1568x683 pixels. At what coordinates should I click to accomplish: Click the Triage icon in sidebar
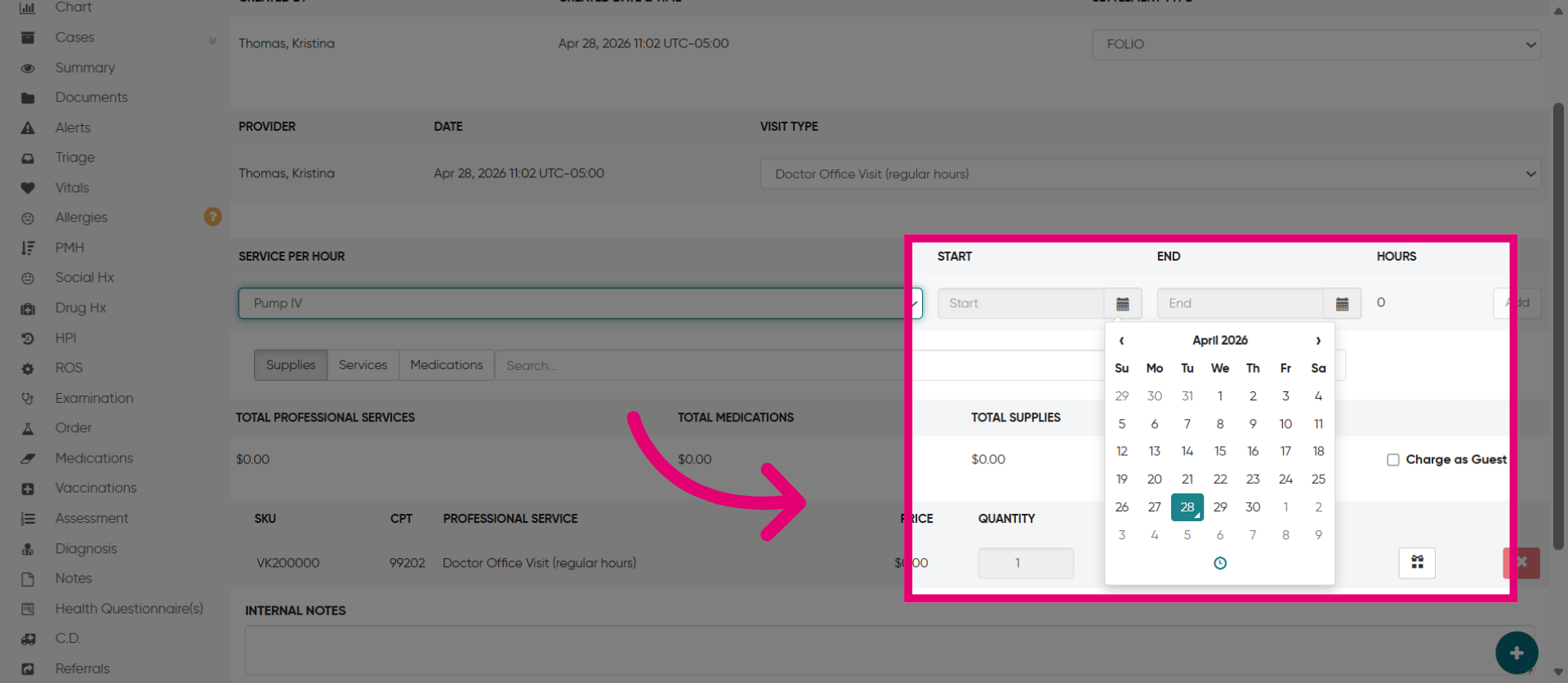click(x=28, y=158)
